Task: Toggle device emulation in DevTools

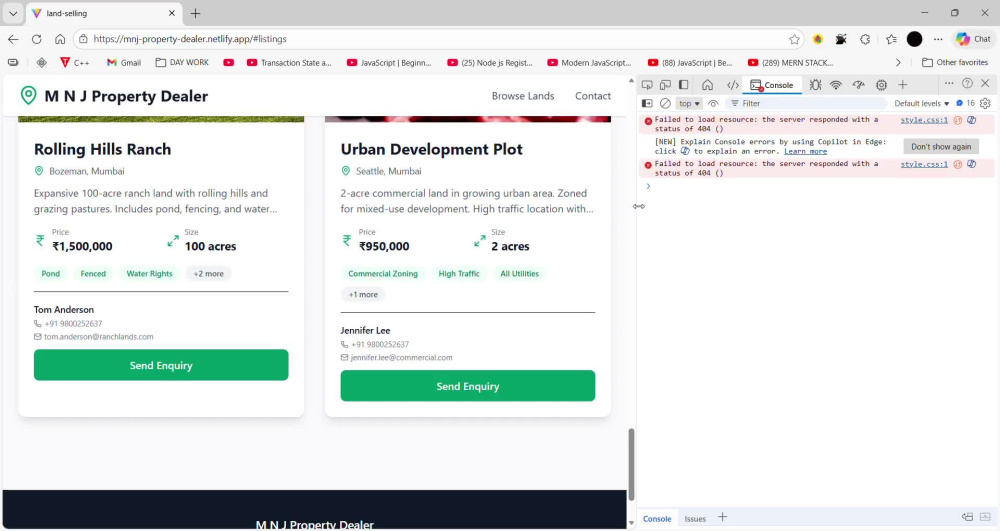Action: click(665, 85)
